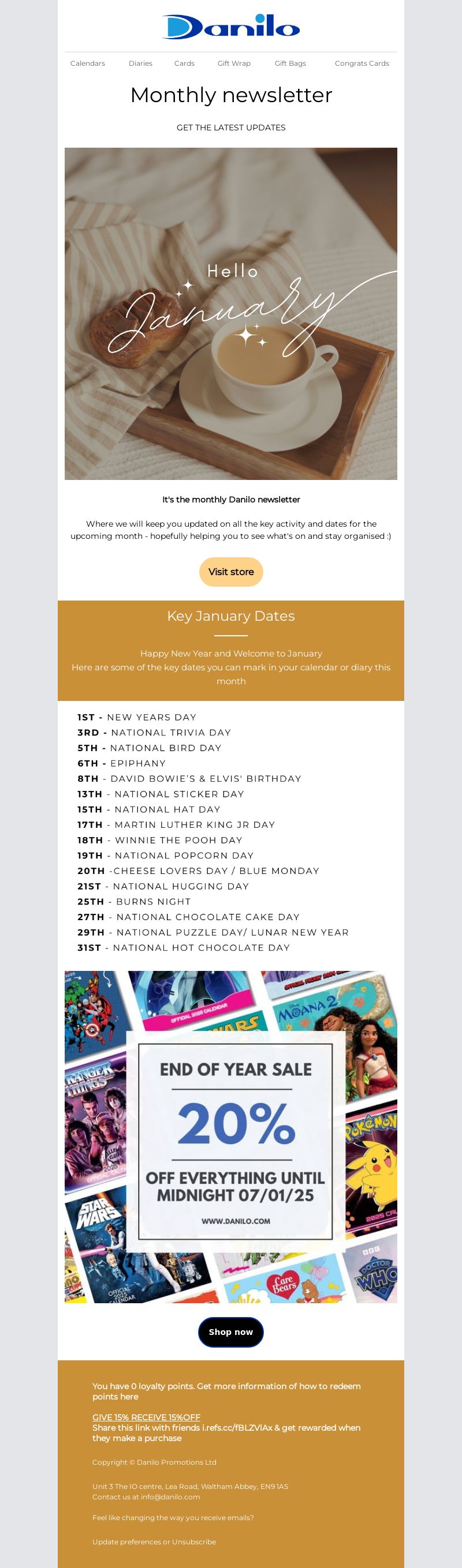462x1568 pixels.
Task: Click the Visit store button
Action: 231,572
